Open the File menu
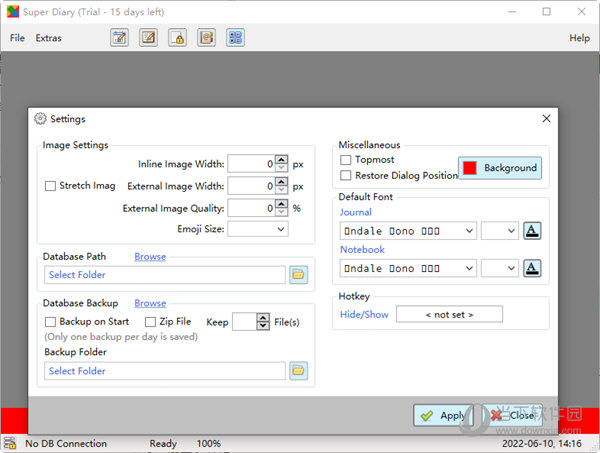The height and width of the screenshot is (453, 600). pyautogui.click(x=17, y=38)
